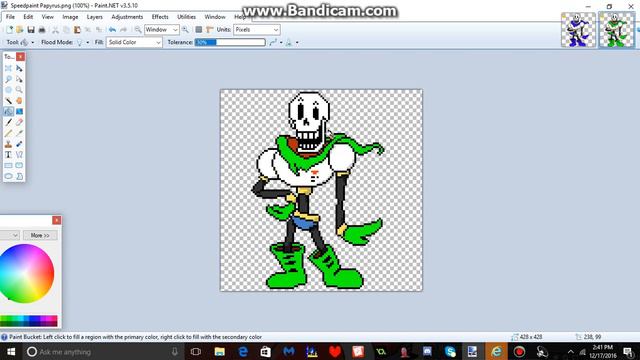
Task: Click the Cortana Ask me anything box
Action: (102, 351)
